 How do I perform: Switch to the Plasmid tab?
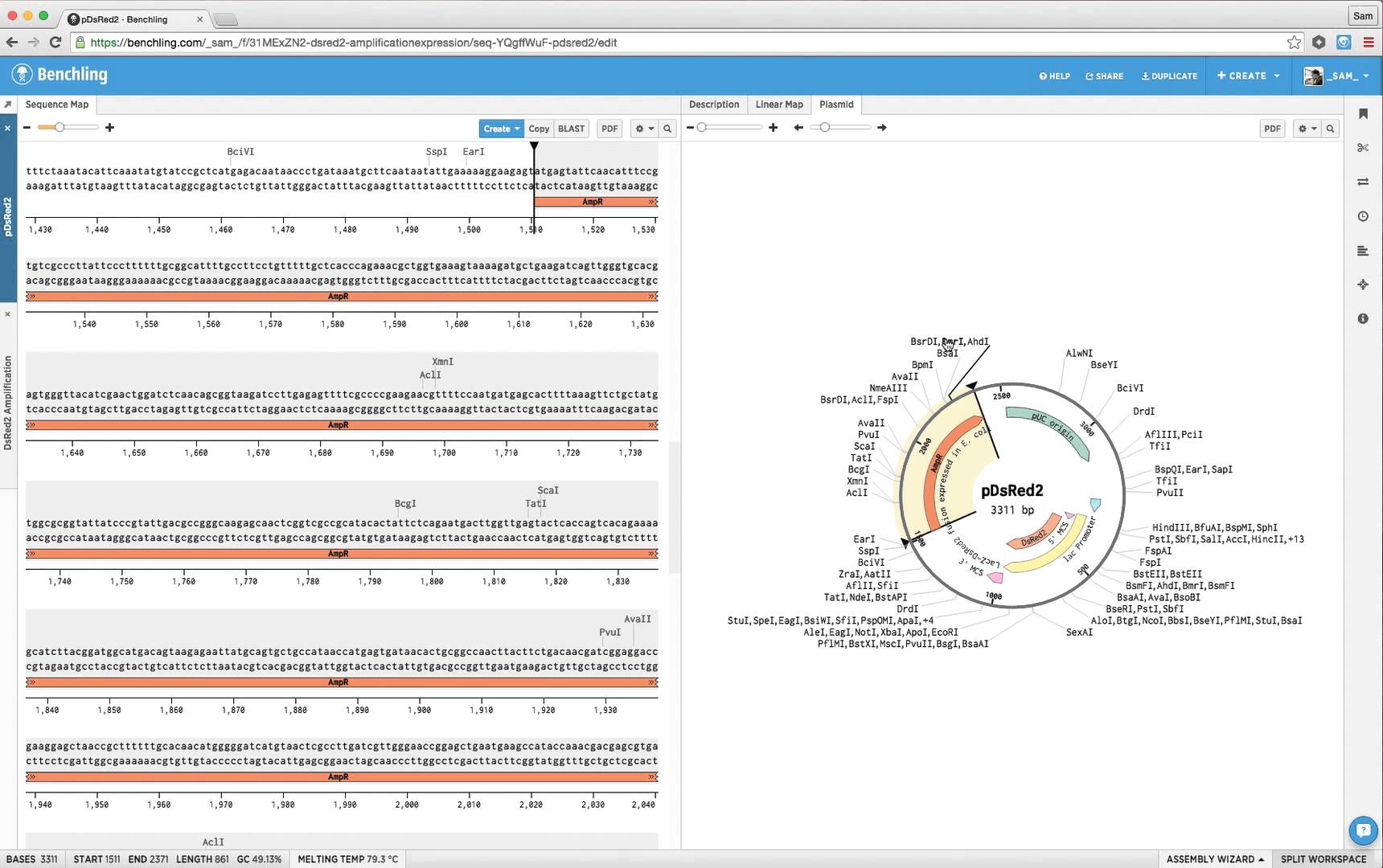836,104
